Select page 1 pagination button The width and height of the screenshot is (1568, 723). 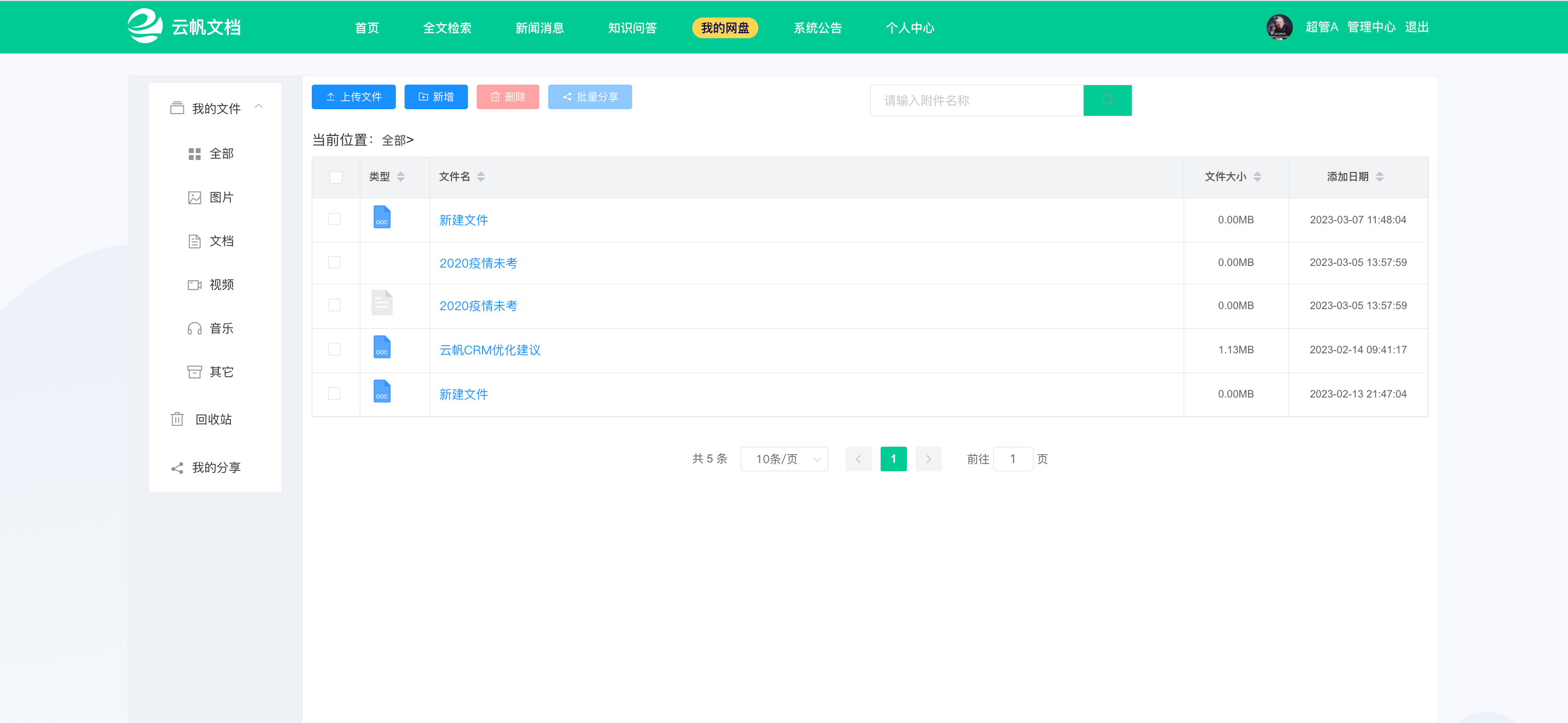[893, 459]
